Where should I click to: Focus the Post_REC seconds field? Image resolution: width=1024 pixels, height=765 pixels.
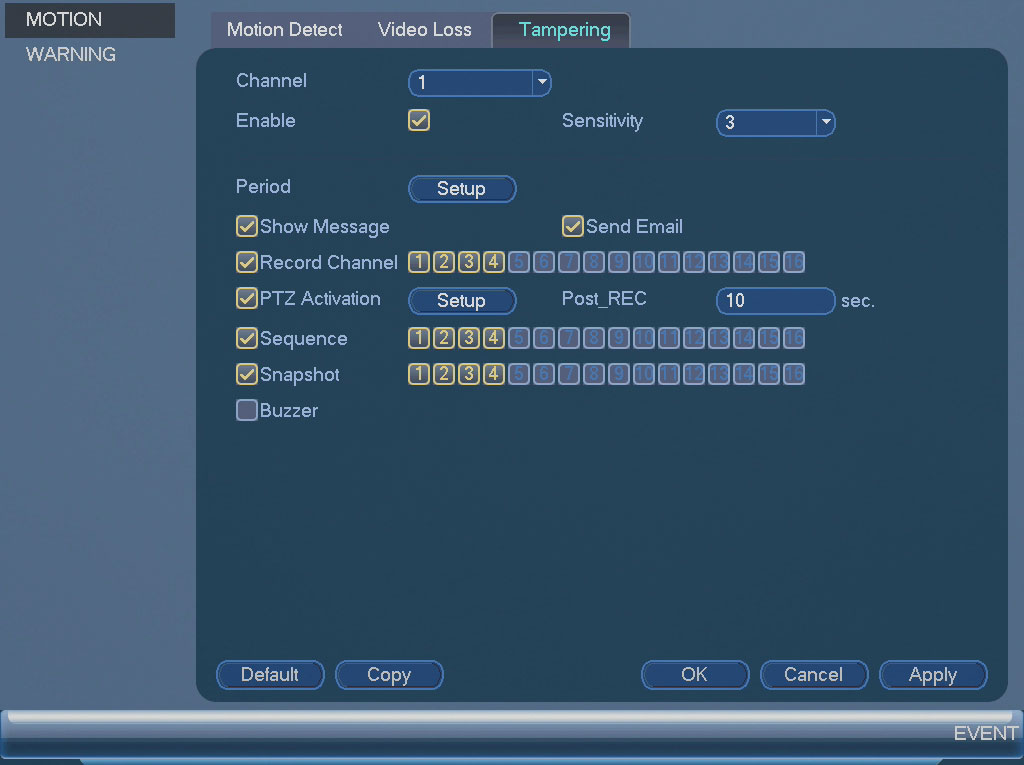pyautogui.click(x=775, y=301)
